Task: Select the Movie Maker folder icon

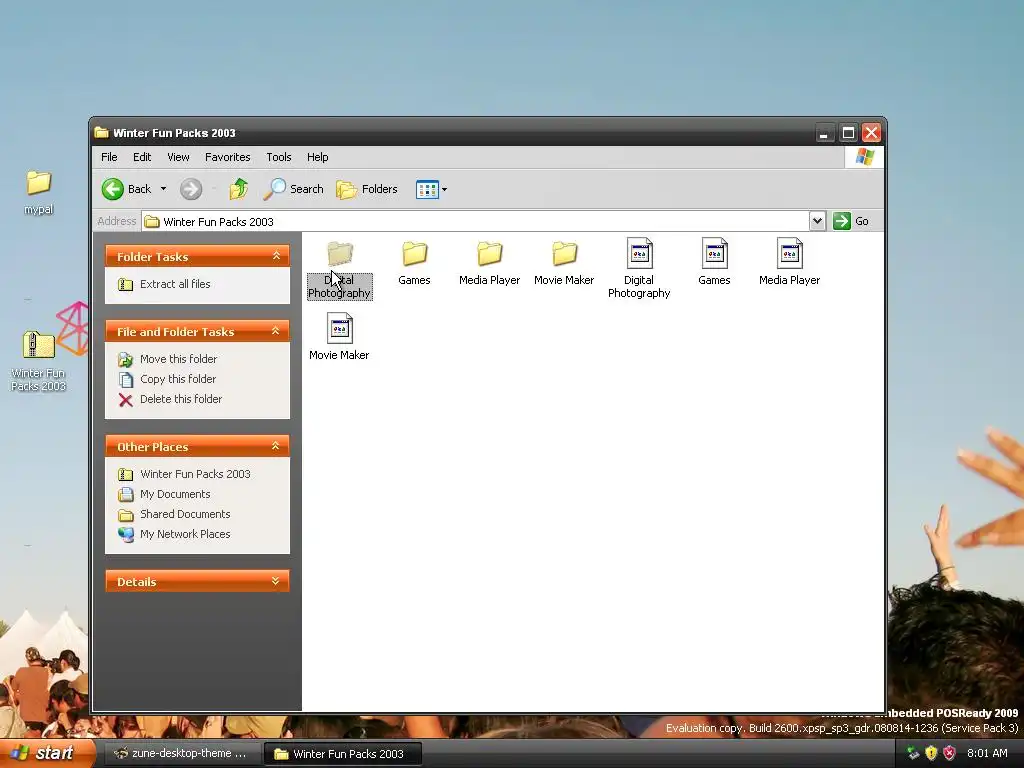Action: [564, 253]
